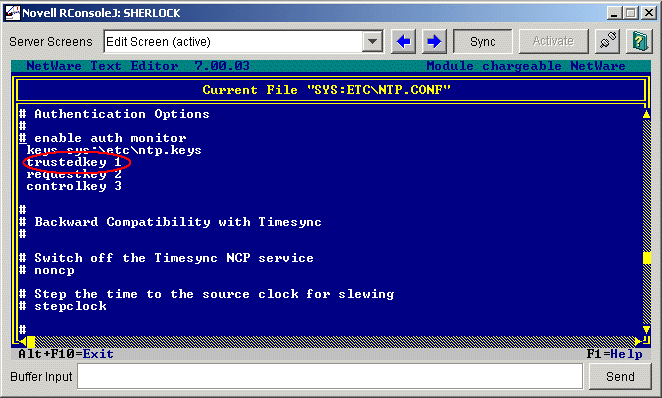Select the Edit Screen (active) combo box
Image resolution: width=662 pixels, height=398 pixels.
pyautogui.click(x=244, y=41)
